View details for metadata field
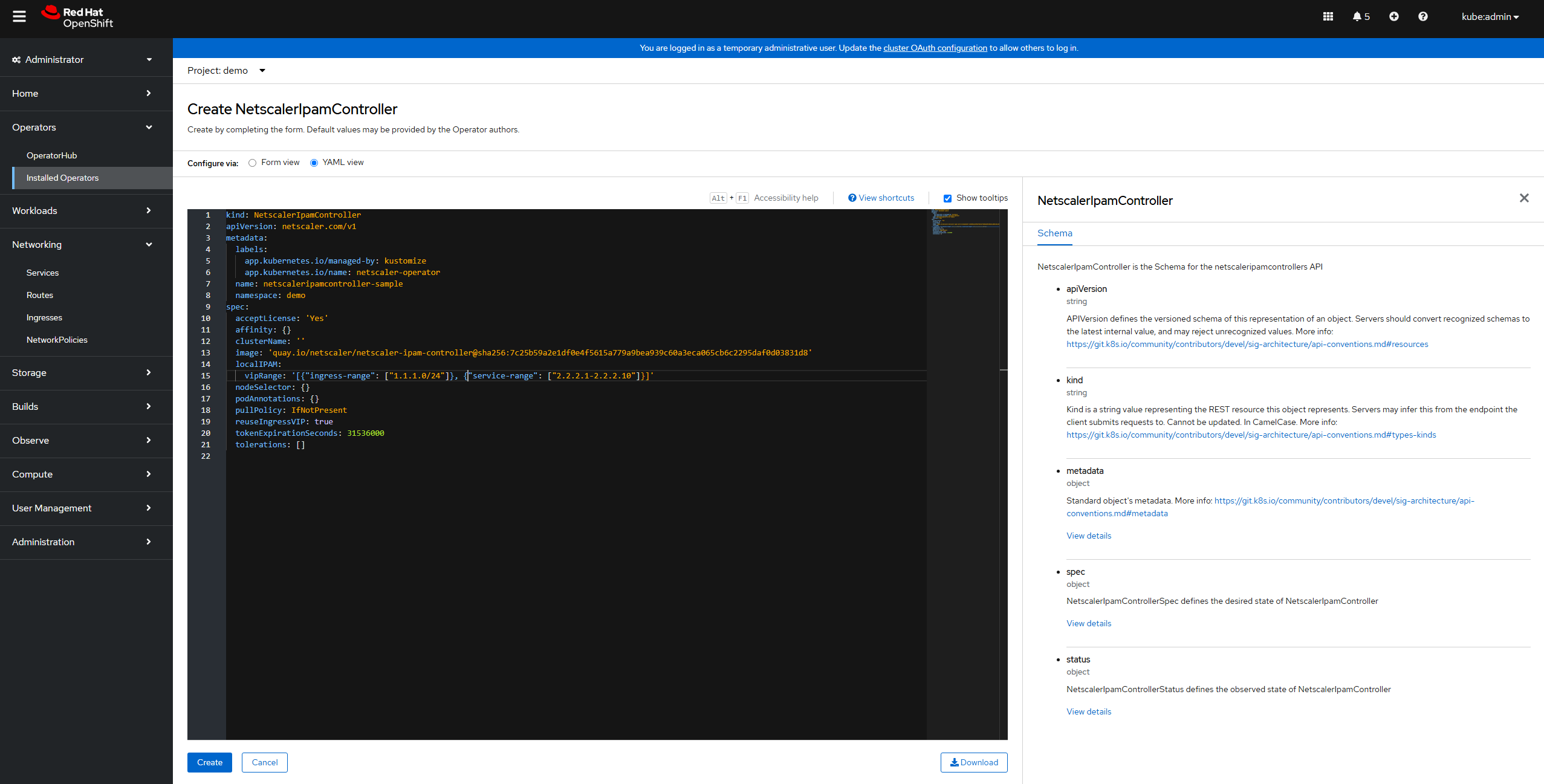Viewport: 1544px width, 784px height. pos(1088,536)
